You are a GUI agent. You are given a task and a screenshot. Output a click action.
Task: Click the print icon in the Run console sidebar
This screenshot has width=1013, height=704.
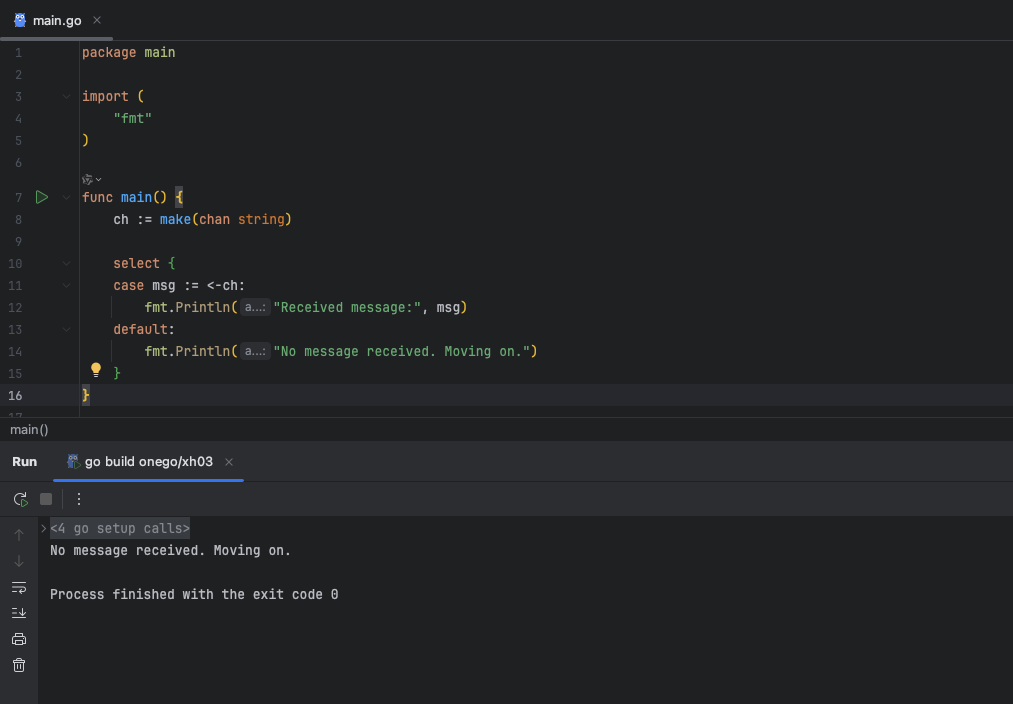[x=19, y=639]
